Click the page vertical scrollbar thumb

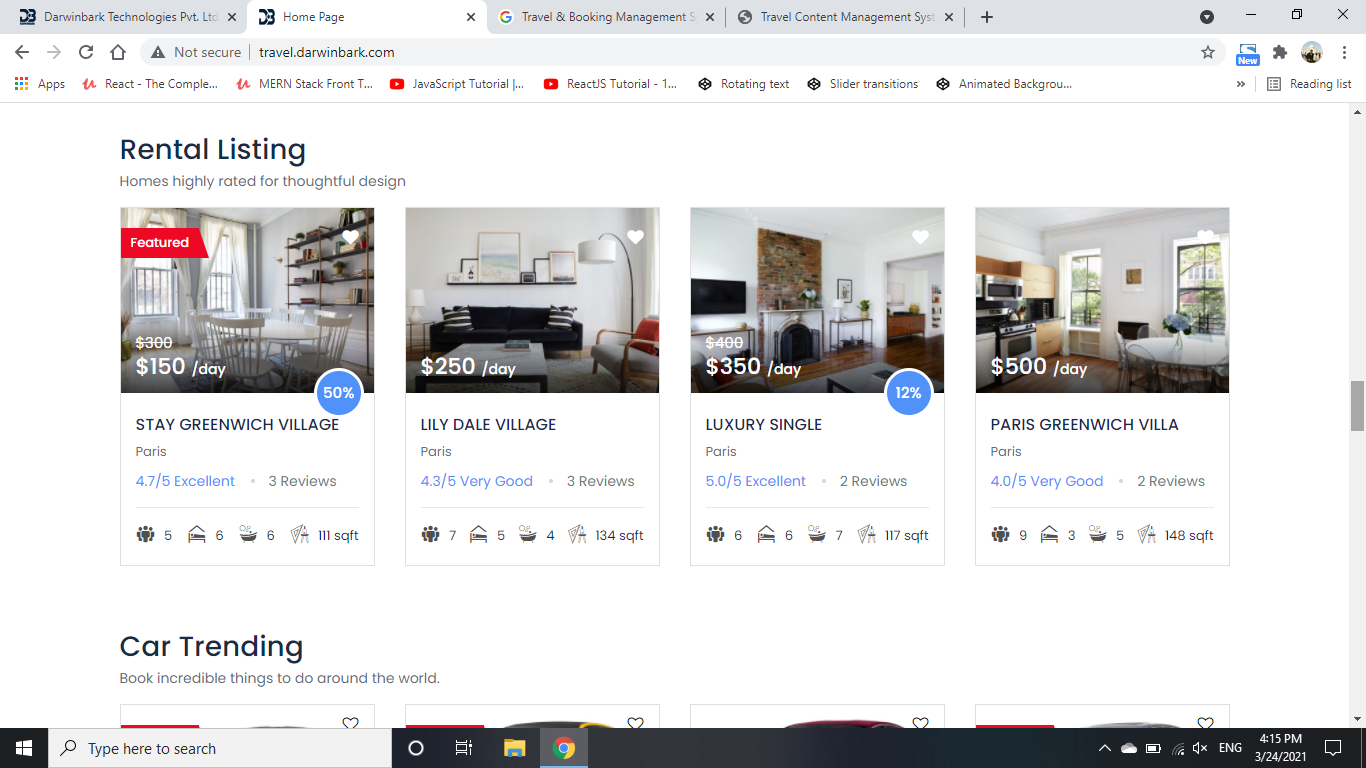click(1357, 405)
